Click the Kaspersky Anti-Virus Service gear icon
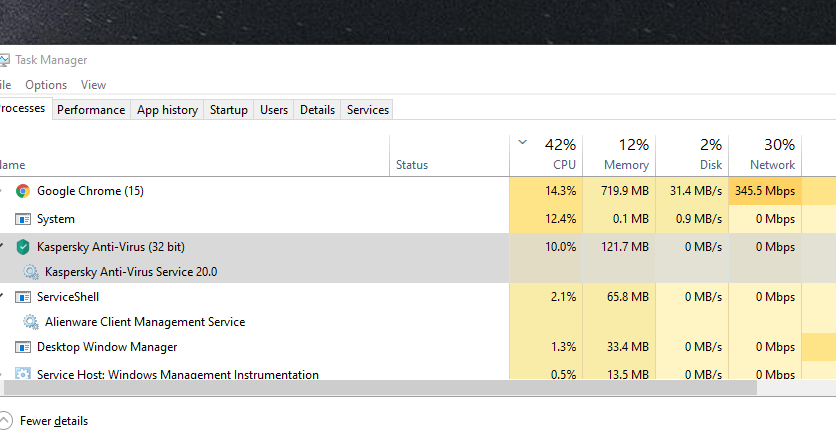836x442 pixels. point(31,271)
